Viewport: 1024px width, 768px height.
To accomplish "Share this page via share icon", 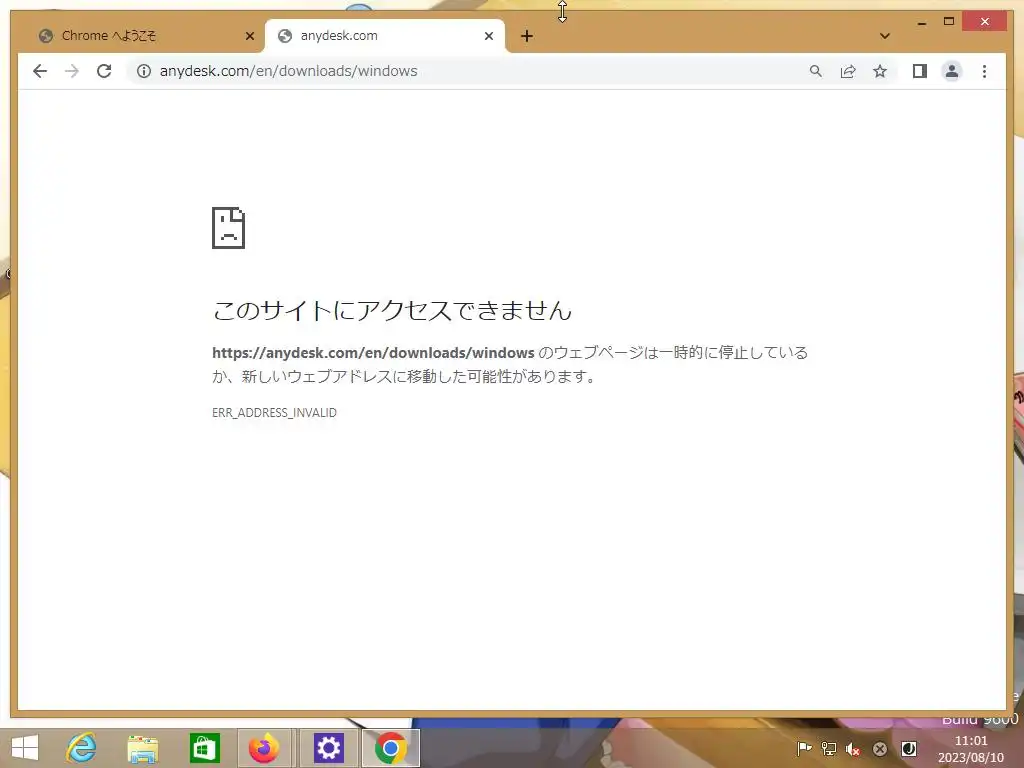I will pyautogui.click(x=848, y=71).
